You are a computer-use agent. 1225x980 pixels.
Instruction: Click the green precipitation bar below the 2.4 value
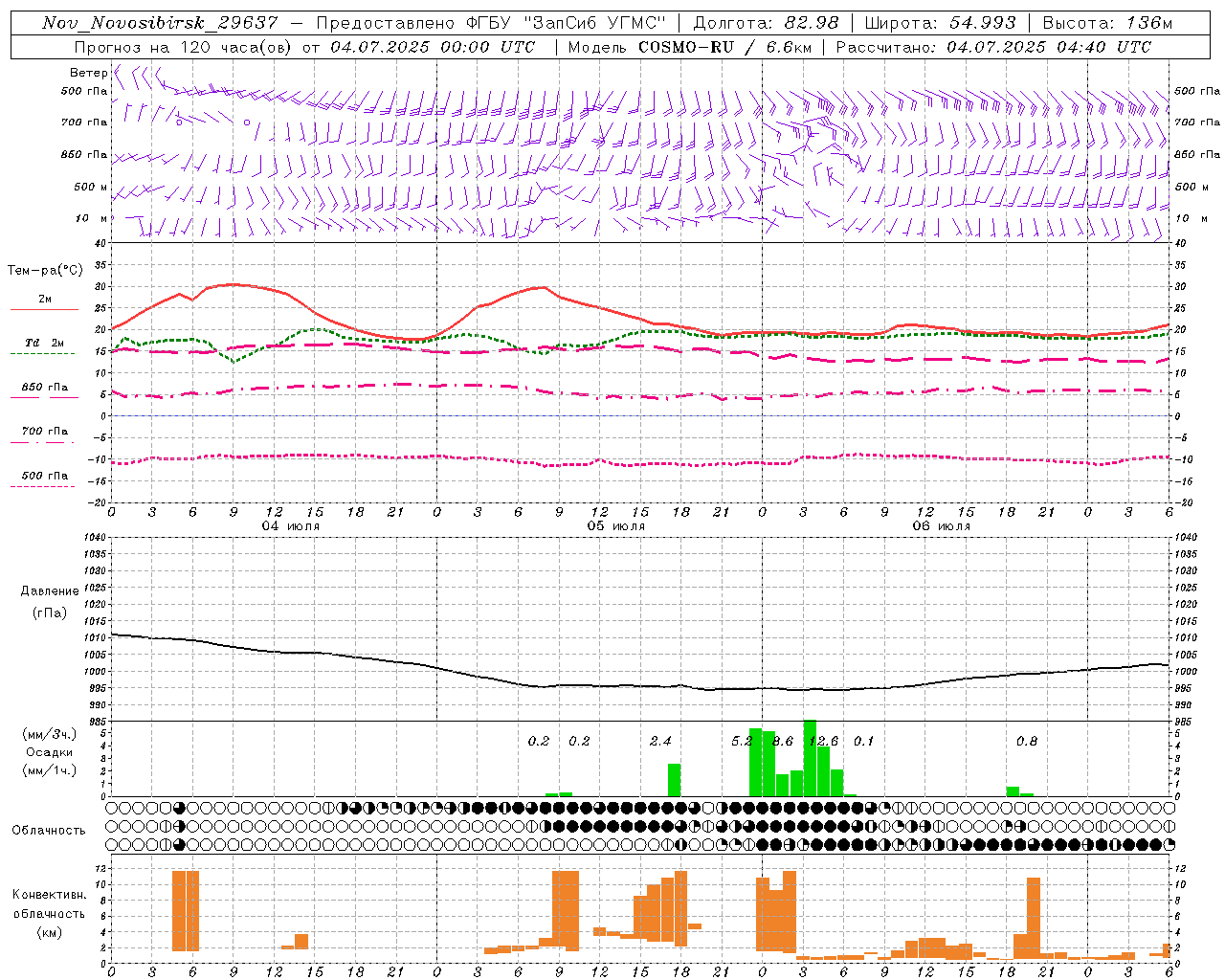click(x=674, y=780)
